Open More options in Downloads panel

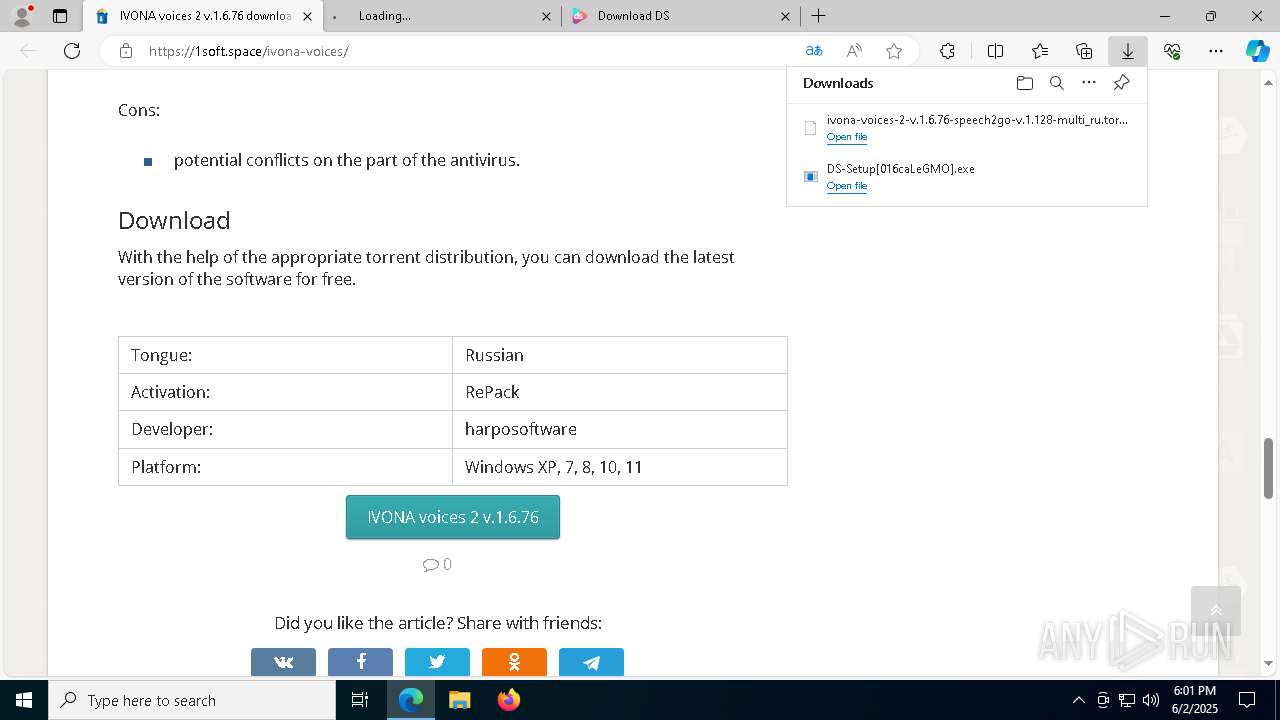click(1089, 83)
